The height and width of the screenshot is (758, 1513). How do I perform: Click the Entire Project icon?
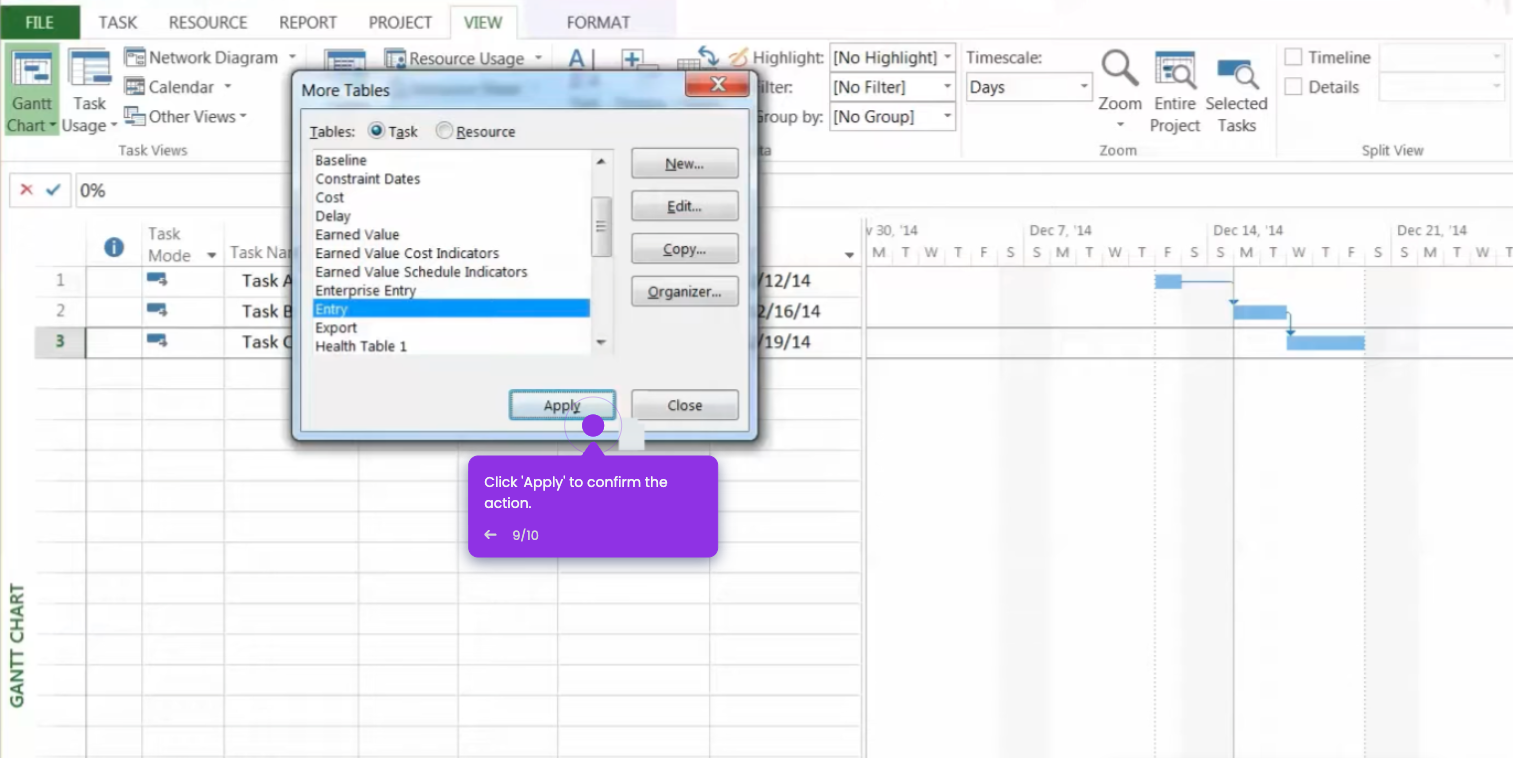point(1175,70)
